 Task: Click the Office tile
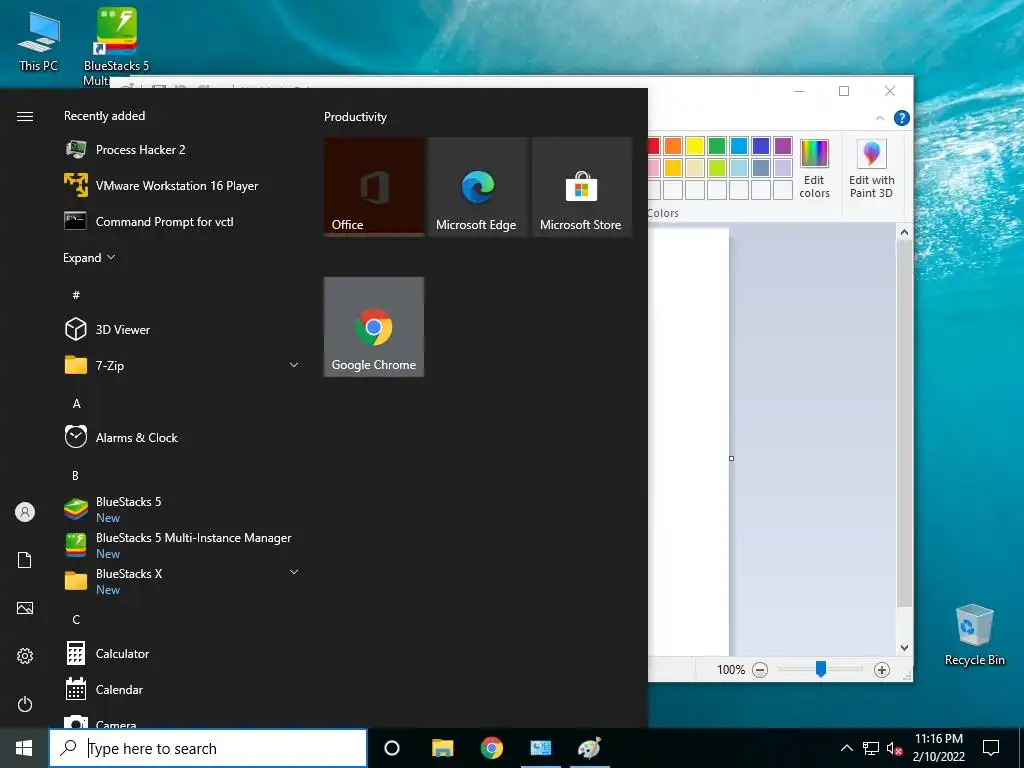click(374, 186)
